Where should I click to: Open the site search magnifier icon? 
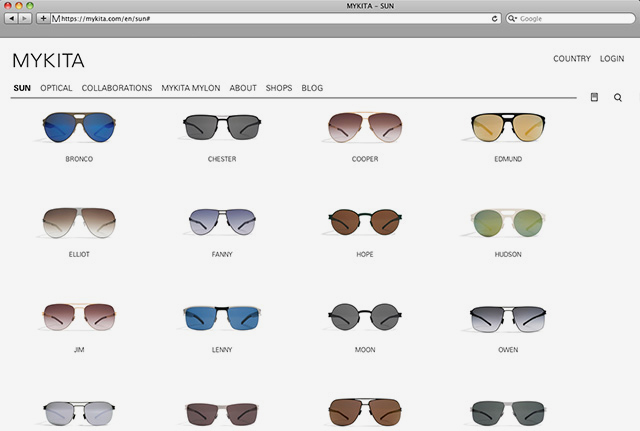[x=618, y=98]
